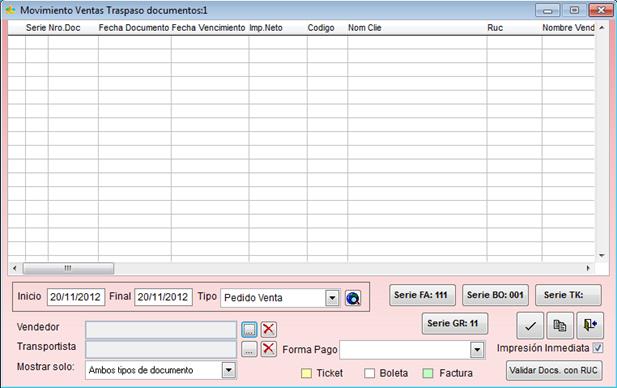Click the white Boleta color swatch
This screenshot has width=617, height=388.
(x=369, y=373)
